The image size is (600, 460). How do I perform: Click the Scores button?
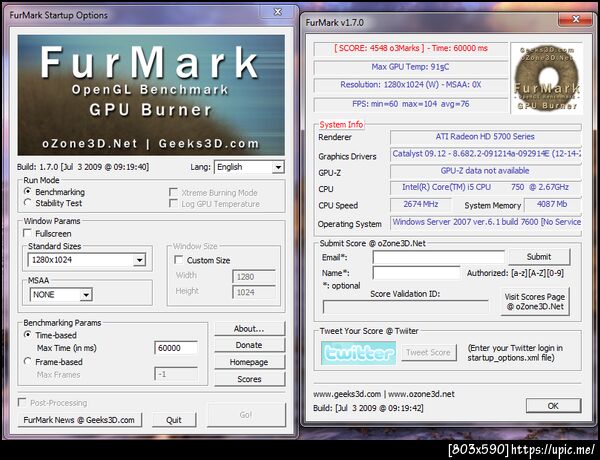pyautogui.click(x=249, y=379)
